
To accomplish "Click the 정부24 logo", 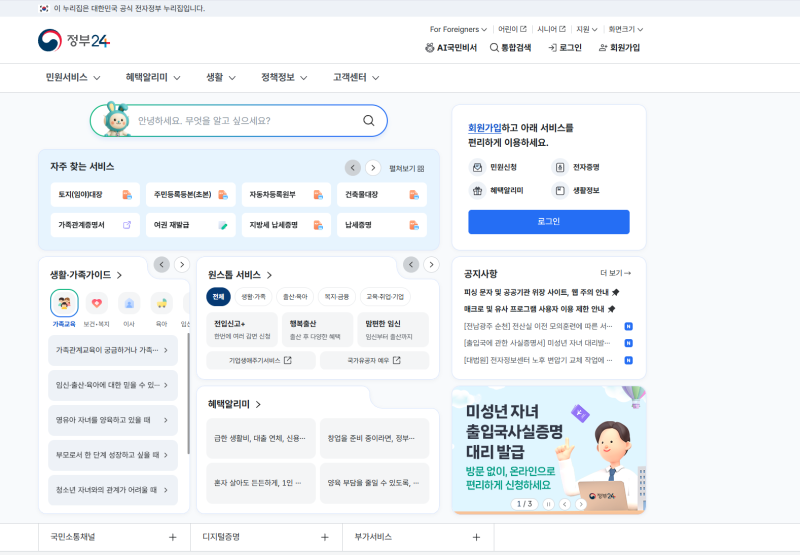I will click(74, 40).
